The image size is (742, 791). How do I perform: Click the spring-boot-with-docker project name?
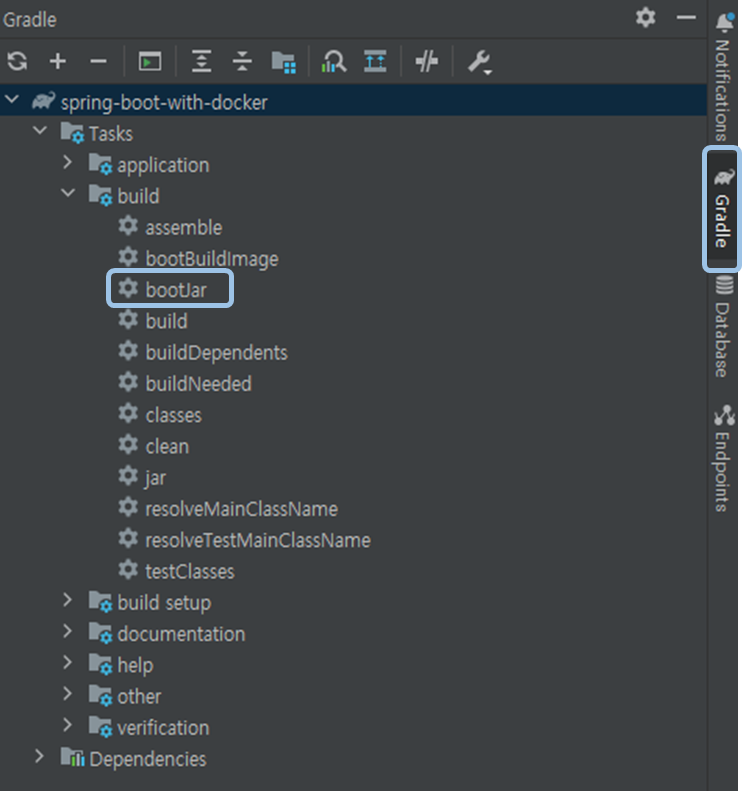(x=164, y=103)
